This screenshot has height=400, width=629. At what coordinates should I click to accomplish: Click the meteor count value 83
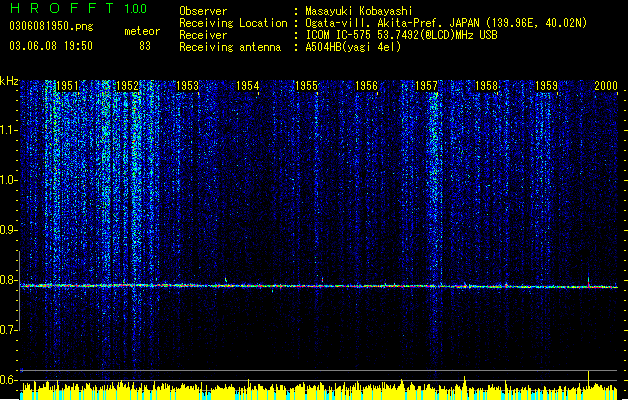pyautogui.click(x=145, y=46)
